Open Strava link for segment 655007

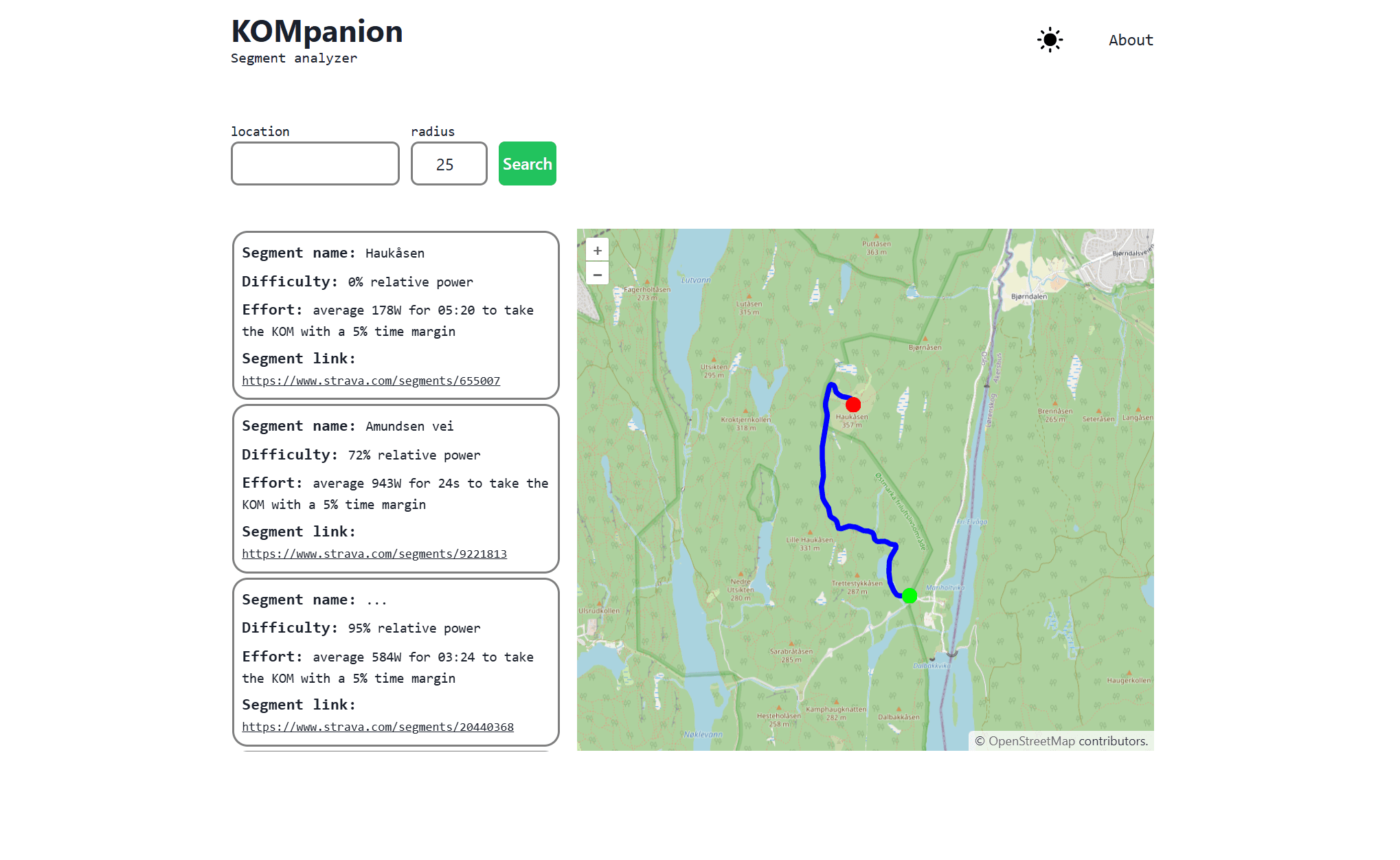371,381
